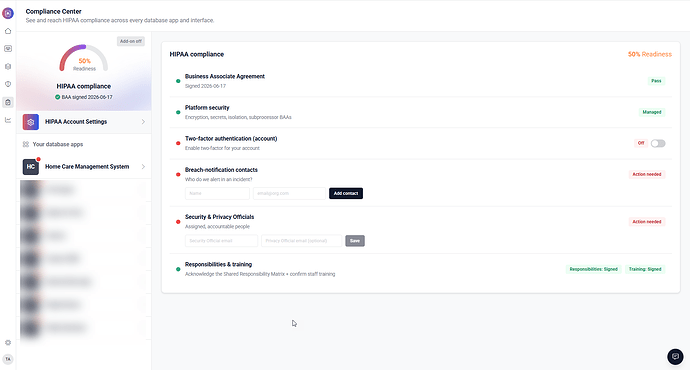690x370 pixels.
Task: Click Security & Privacy Officials title
Action: 220,217
